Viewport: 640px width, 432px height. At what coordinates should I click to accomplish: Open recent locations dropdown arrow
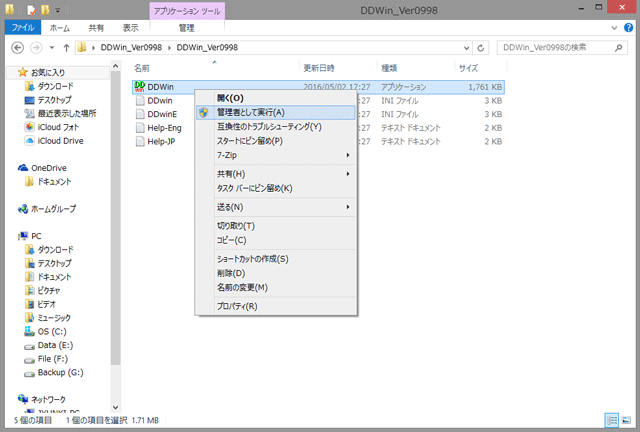(x=52, y=48)
